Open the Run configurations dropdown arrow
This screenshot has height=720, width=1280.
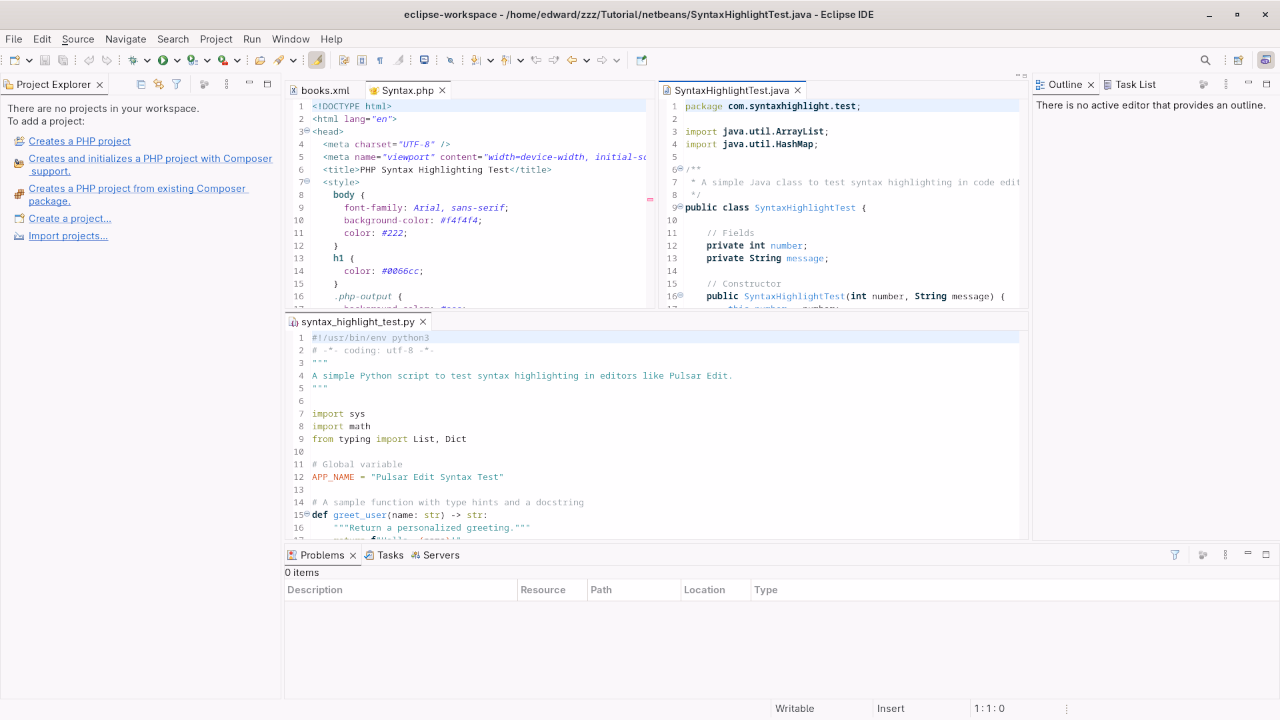177,60
